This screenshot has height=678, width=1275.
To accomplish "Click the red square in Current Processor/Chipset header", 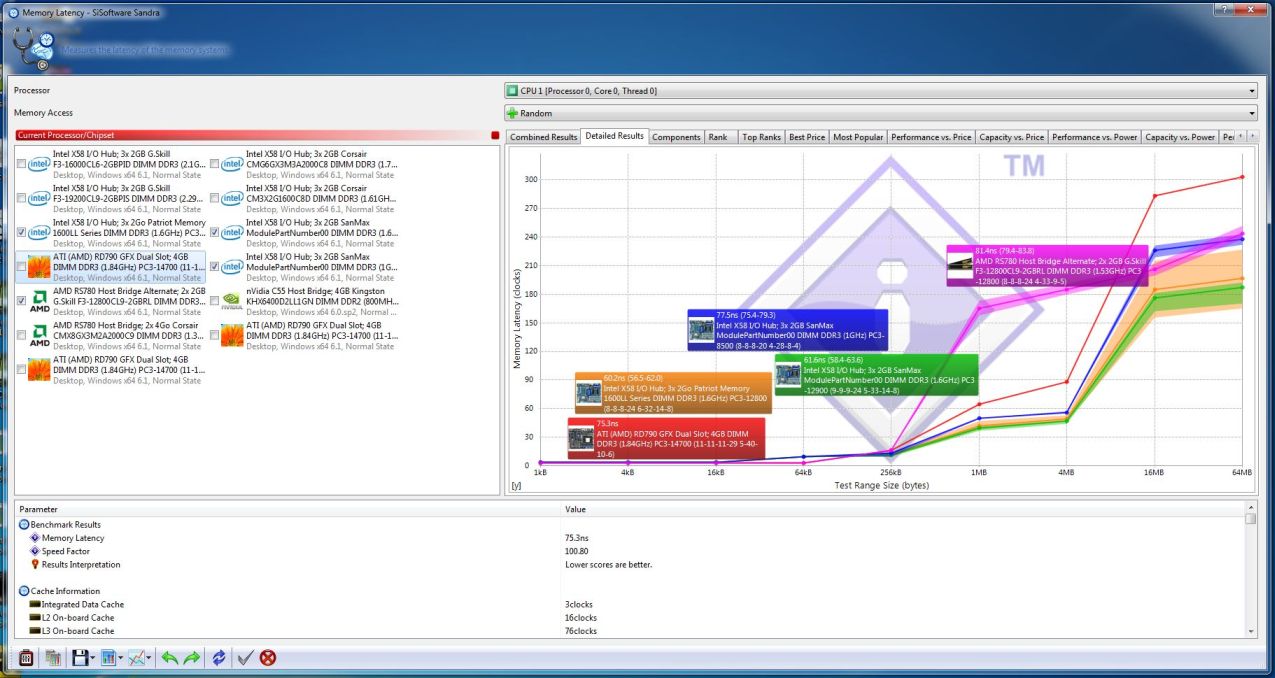I will point(494,135).
